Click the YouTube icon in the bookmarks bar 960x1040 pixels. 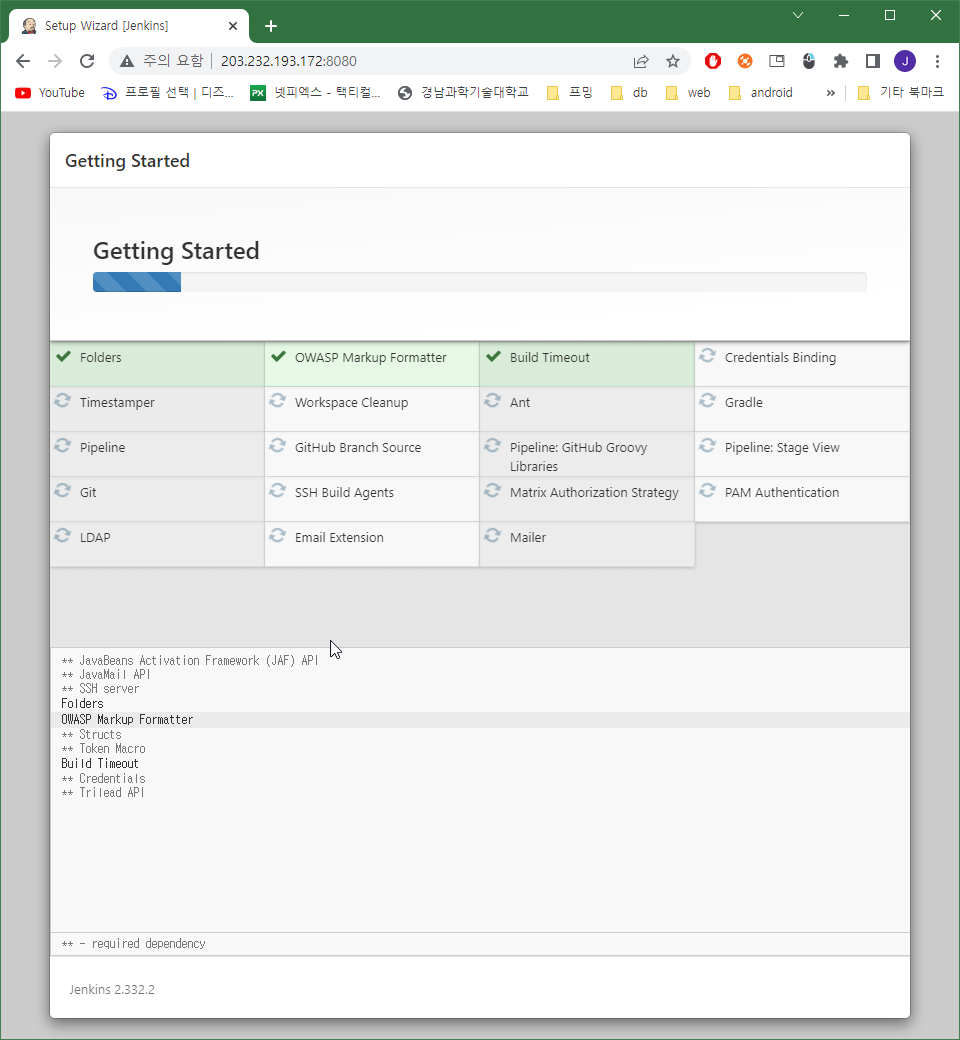(x=22, y=92)
